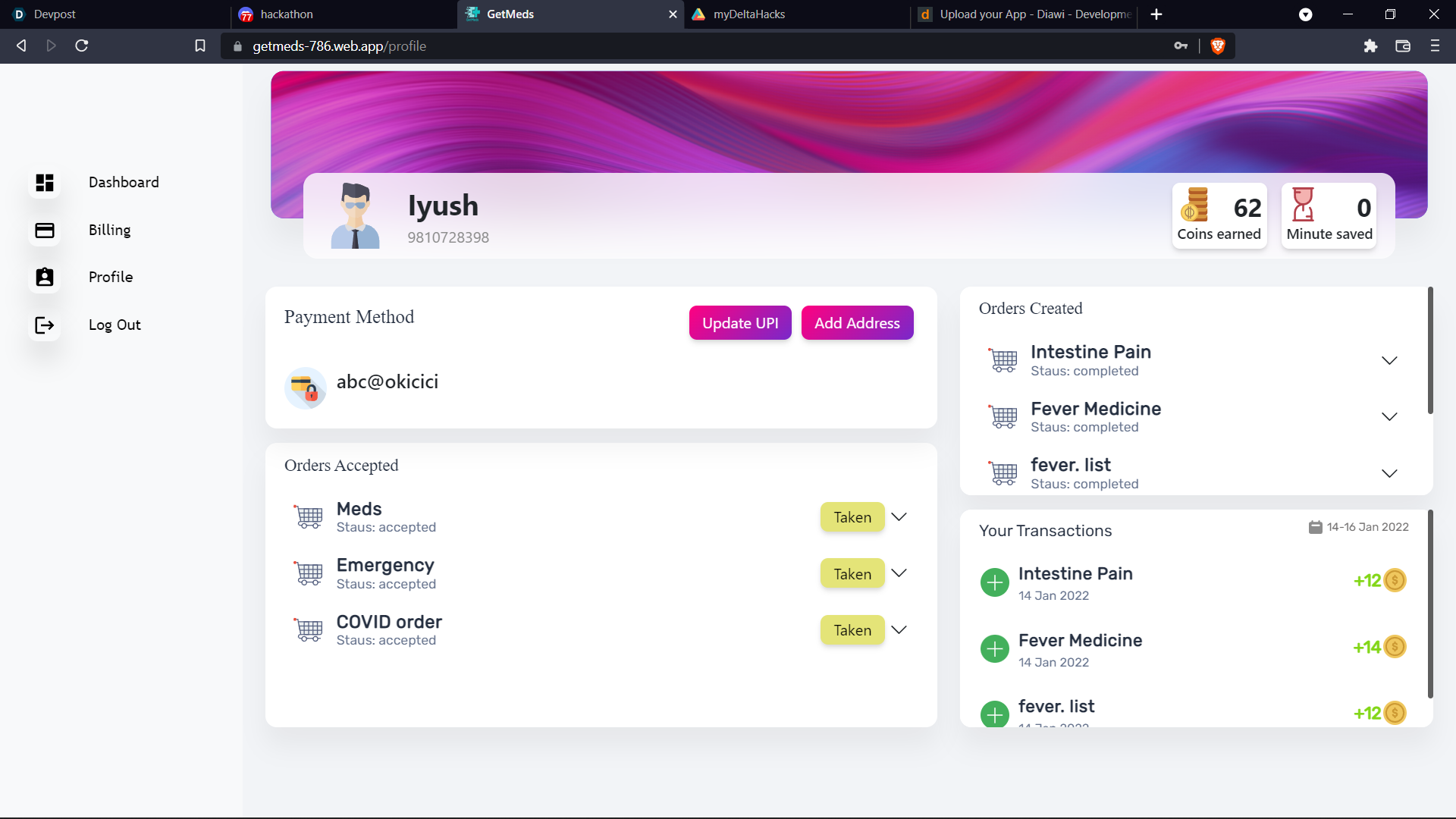Click the URL address bar field
The height and width of the screenshot is (819, 1456).
click(682, 46)
